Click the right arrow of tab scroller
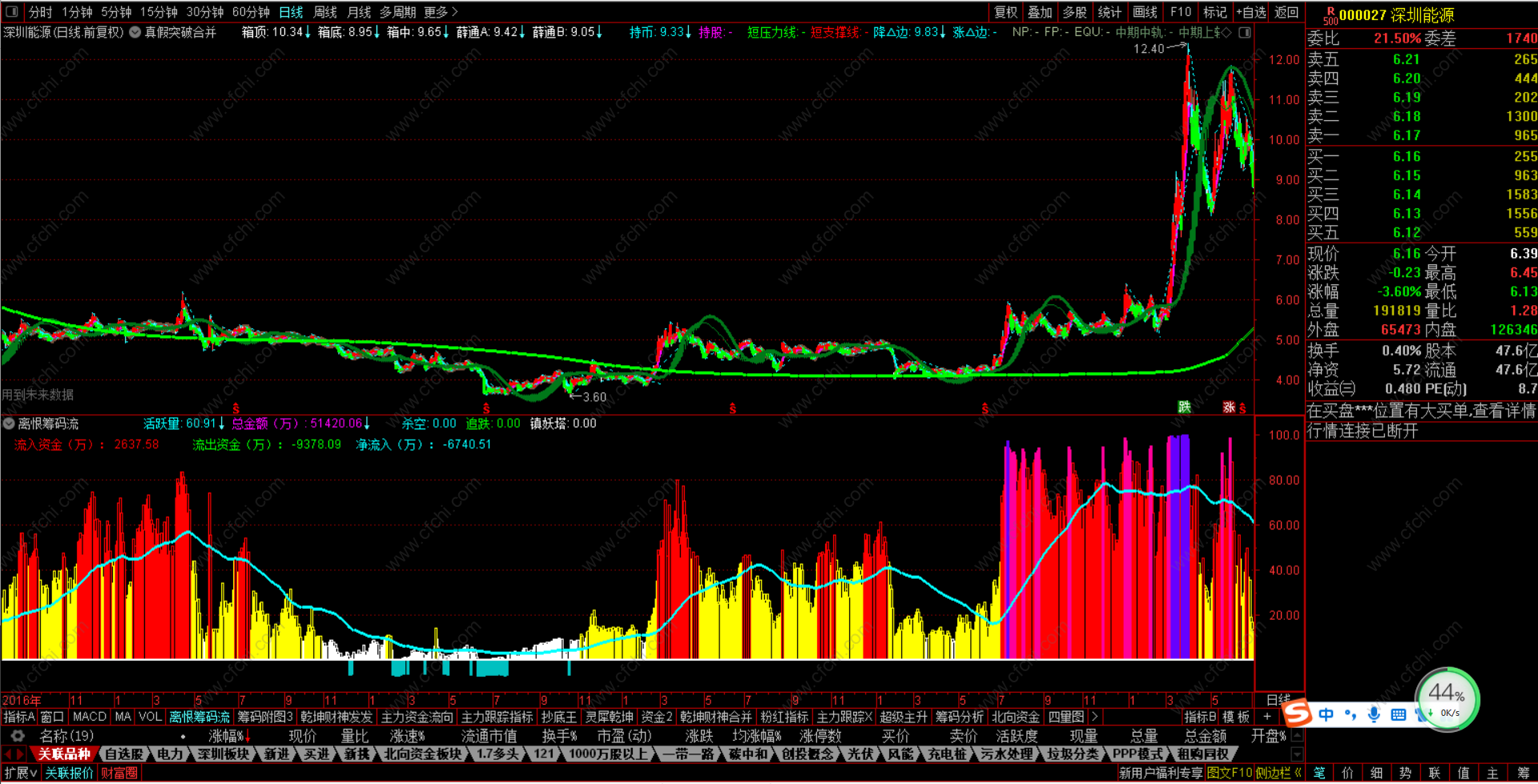The width and height of the screenshot is (1538, 784). point(20,754)
